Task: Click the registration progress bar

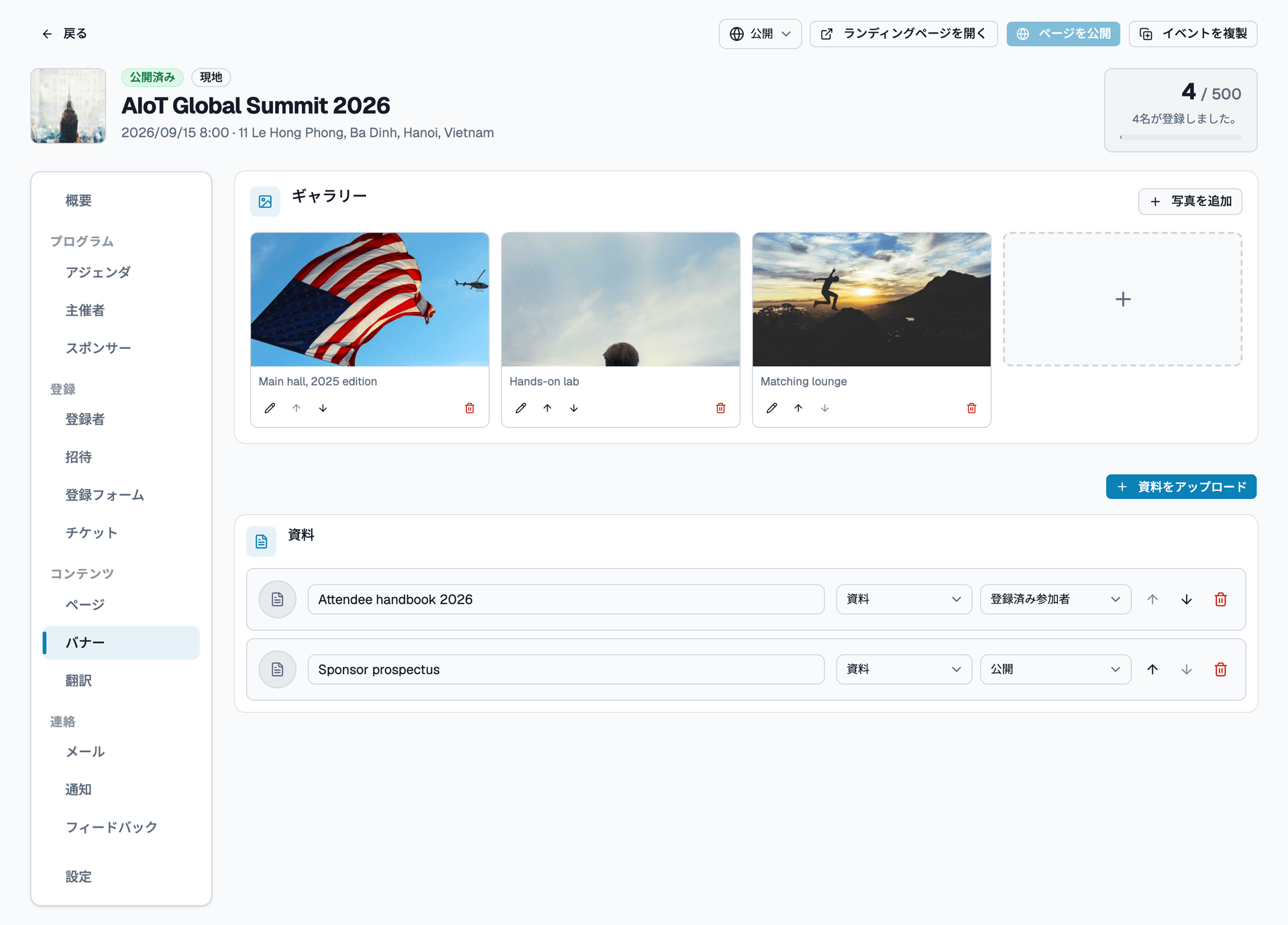Action: 1181,138
